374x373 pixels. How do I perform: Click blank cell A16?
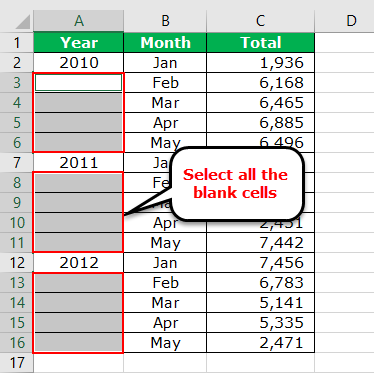click(x=79, y=343)
